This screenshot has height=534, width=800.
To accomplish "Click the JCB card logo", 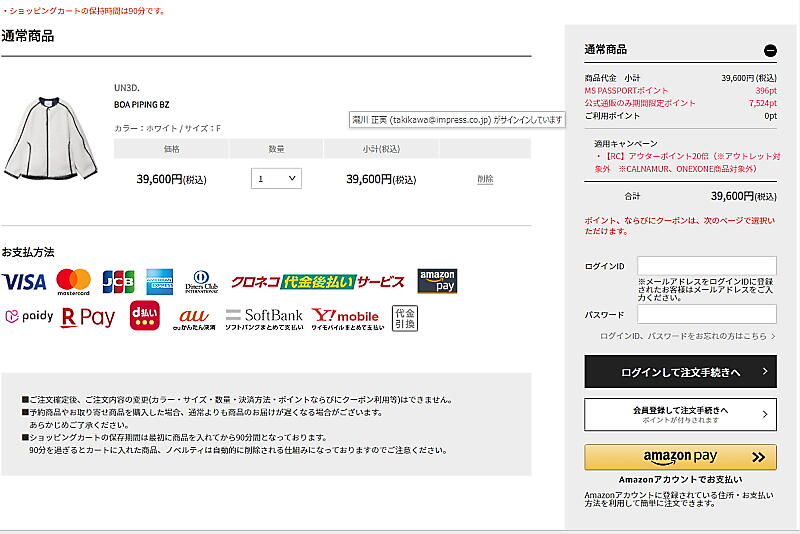I will pos(118,282).
